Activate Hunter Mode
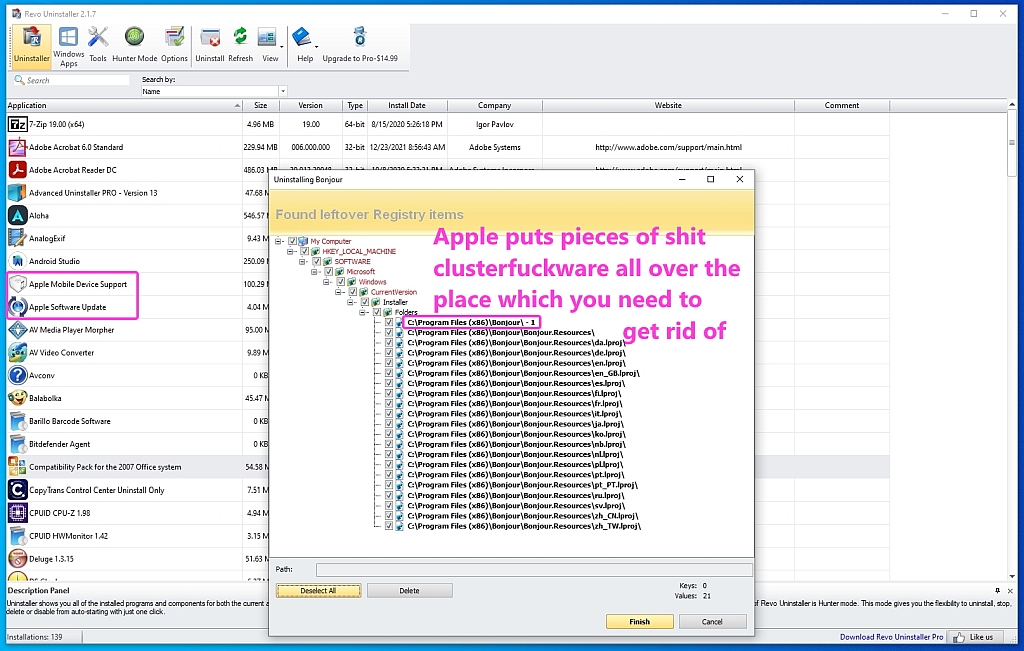The height and width of the screenshot is (651, 1024). [135, 45]
